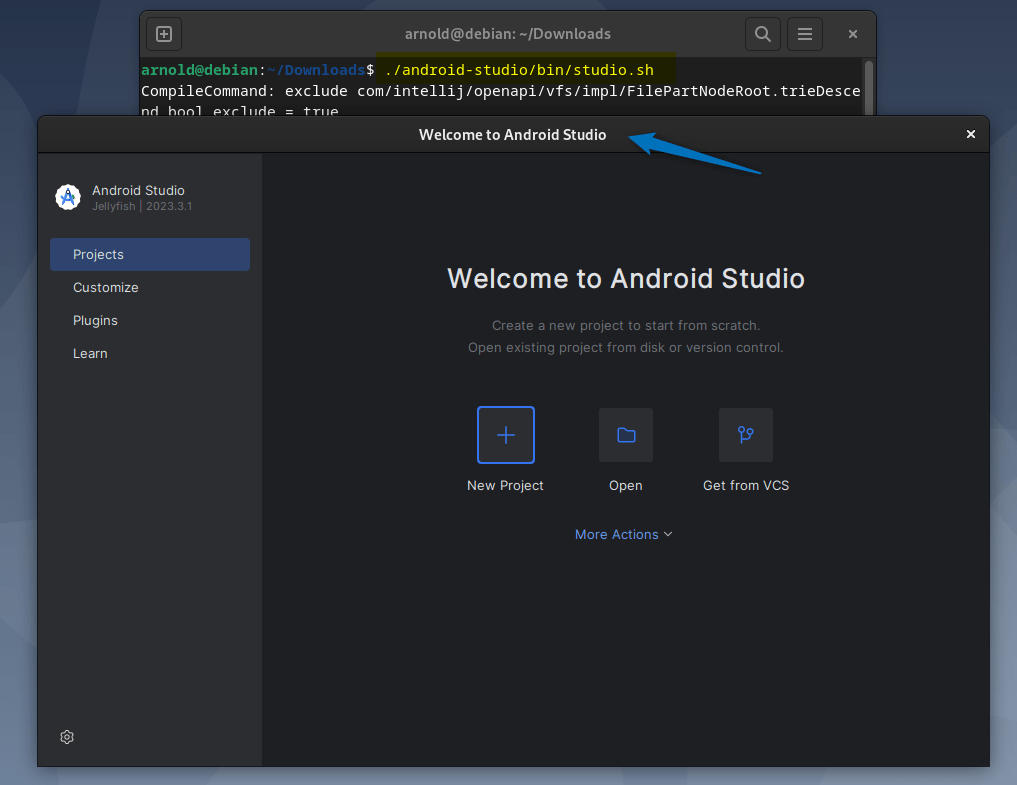Viewport: 1017px width, 785px height.
Task: Click the terminal scrollbar
Action: 868,86
